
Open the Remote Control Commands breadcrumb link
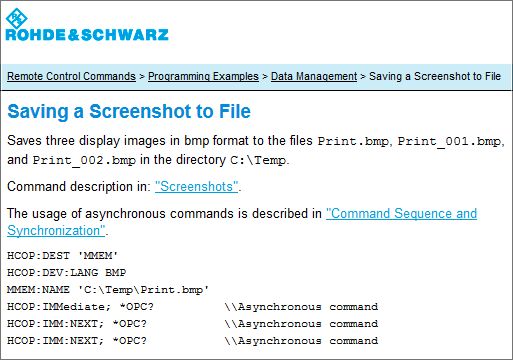click(71, 76)
